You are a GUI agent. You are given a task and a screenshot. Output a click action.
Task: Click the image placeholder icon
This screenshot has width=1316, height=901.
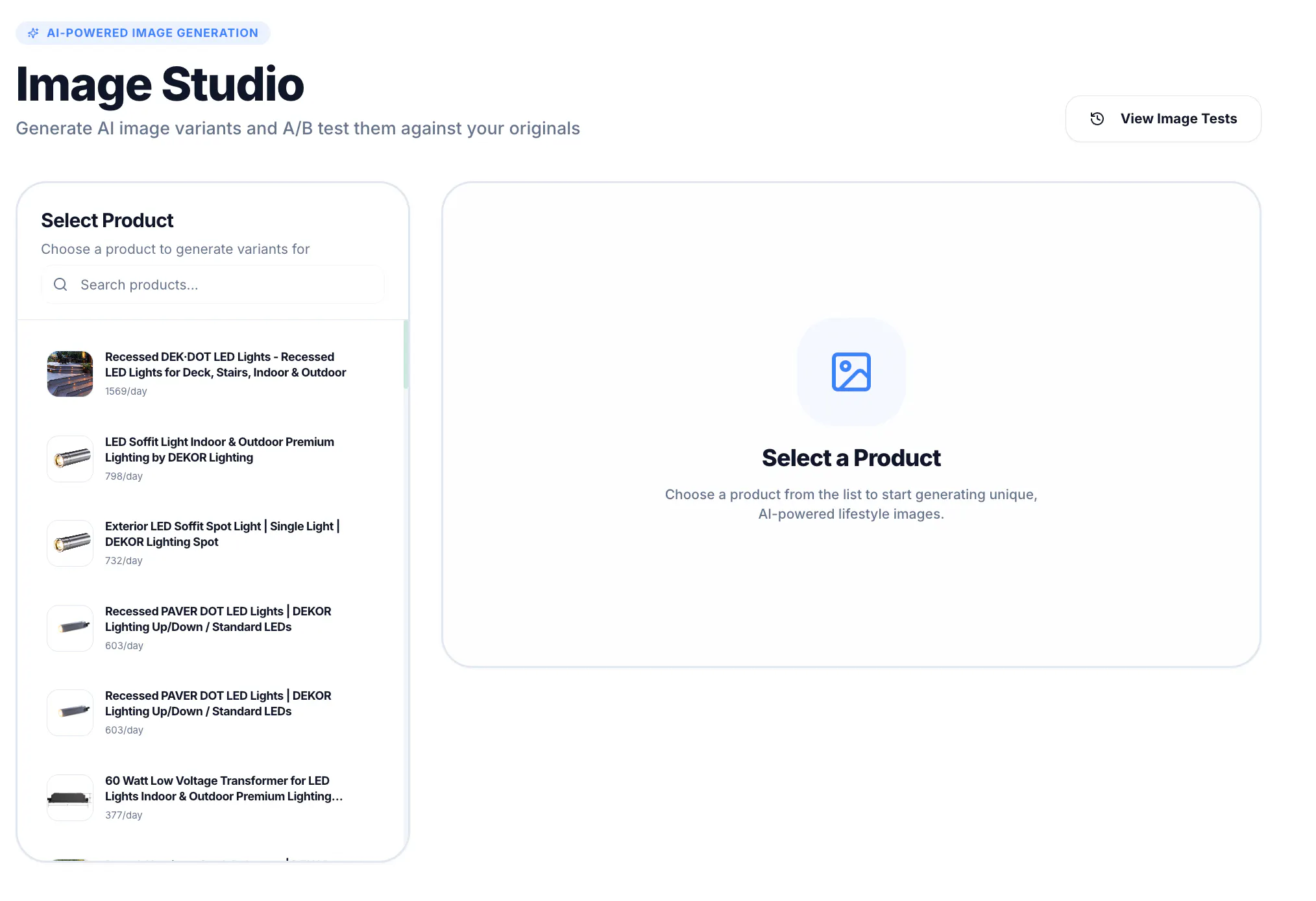click(851, 372)
